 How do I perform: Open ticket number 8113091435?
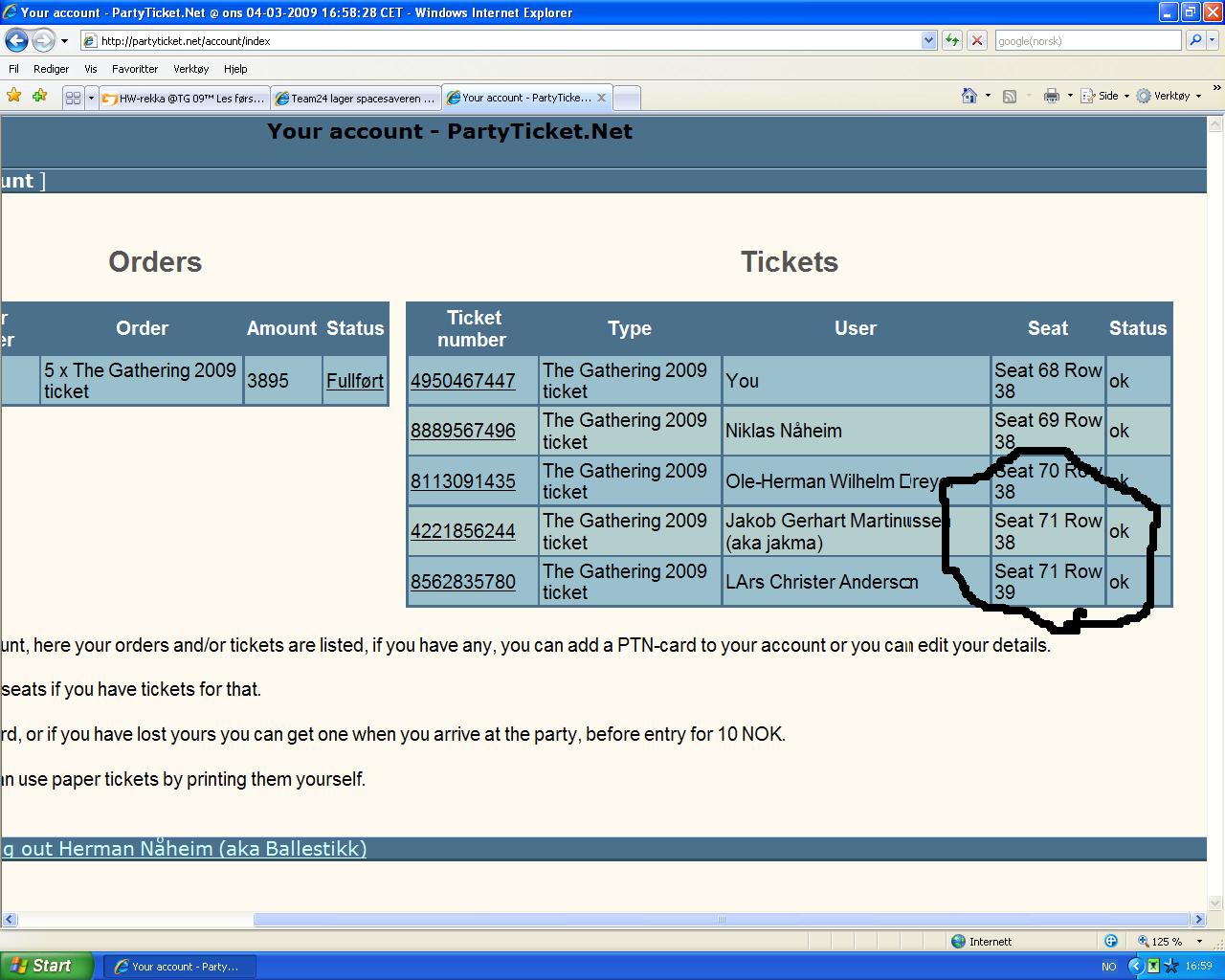[x=463, y=481]
